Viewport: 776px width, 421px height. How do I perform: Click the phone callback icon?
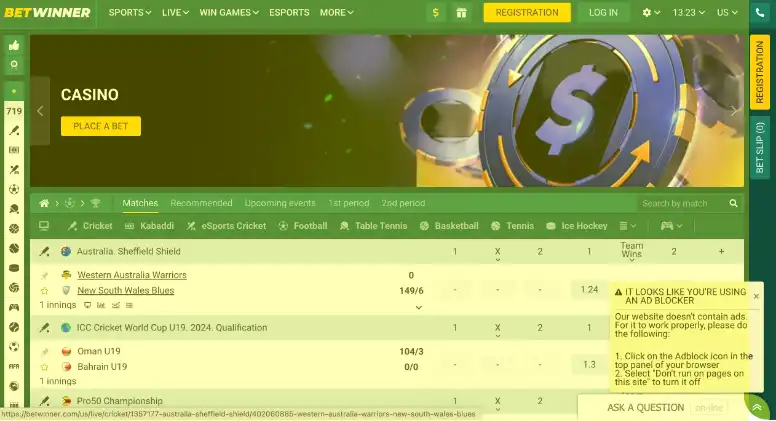pos(760,12)
